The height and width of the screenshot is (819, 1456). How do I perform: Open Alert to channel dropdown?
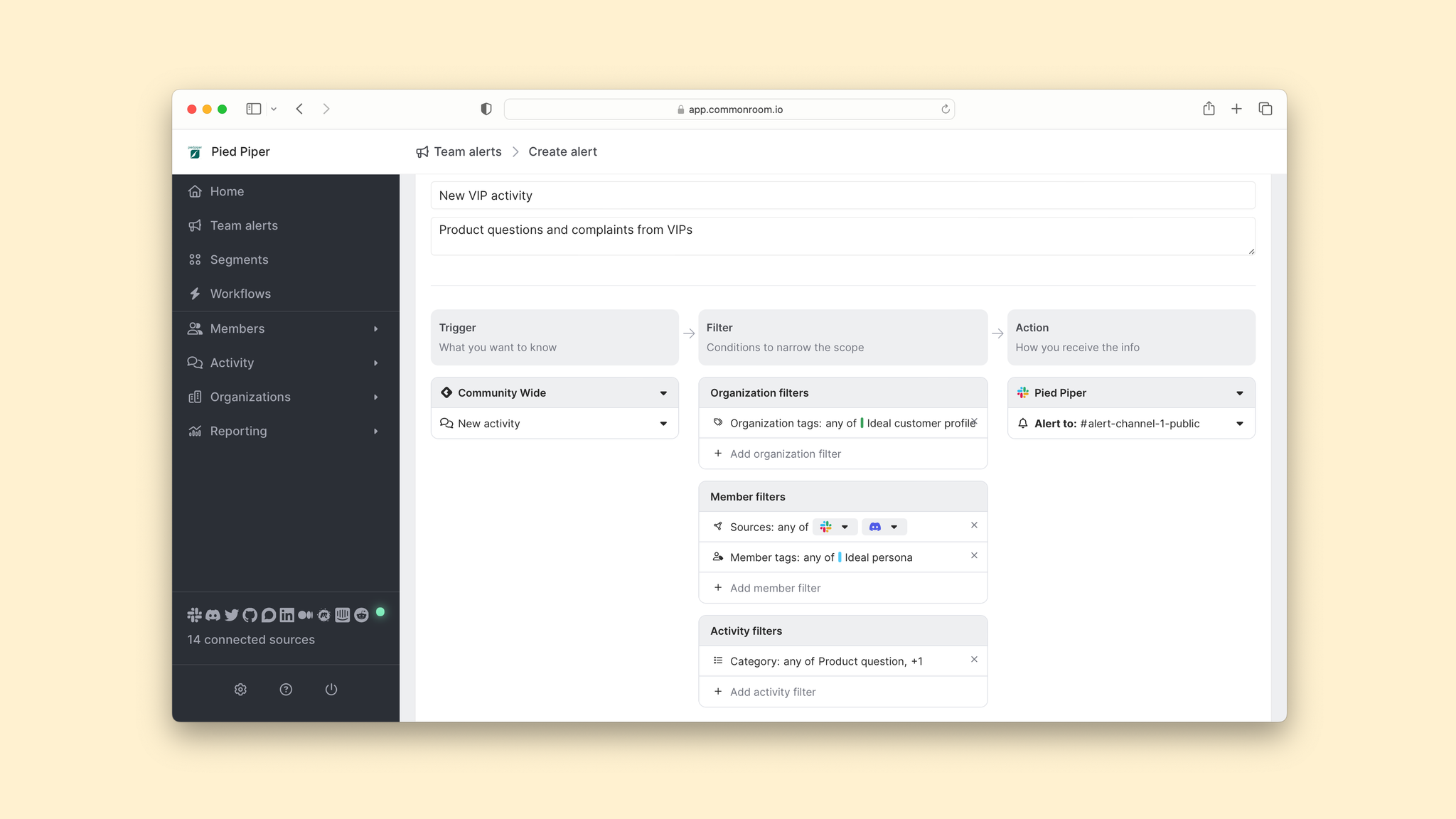(x=1239, y=424)
